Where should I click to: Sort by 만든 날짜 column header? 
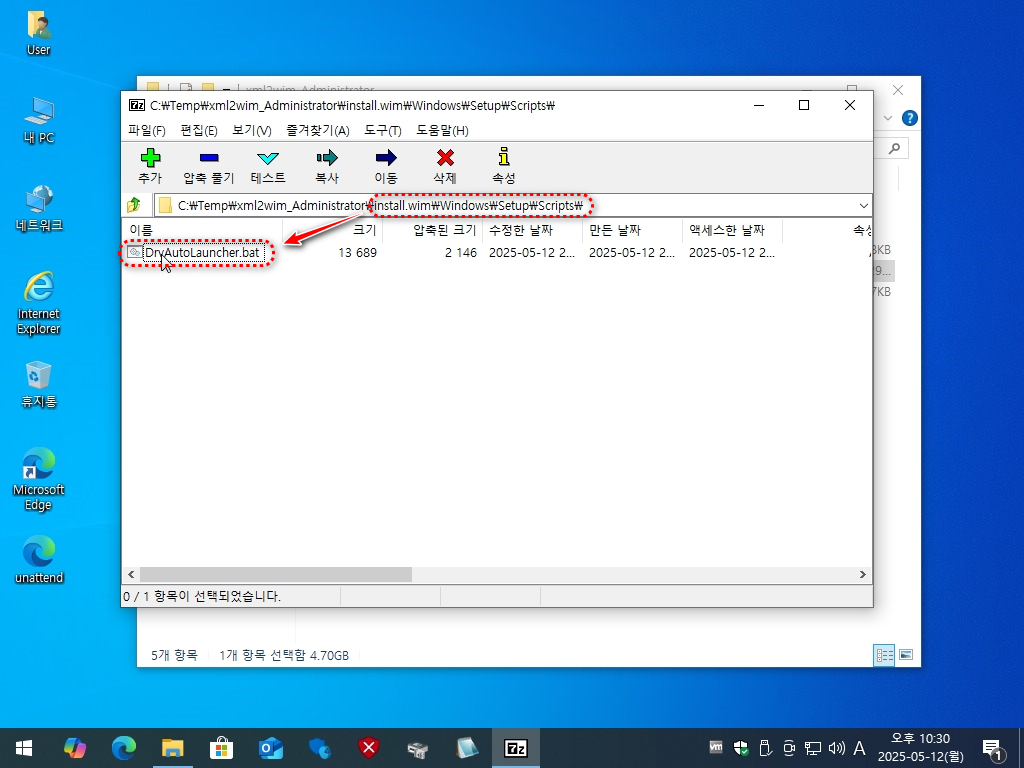(x=633, y=230)
